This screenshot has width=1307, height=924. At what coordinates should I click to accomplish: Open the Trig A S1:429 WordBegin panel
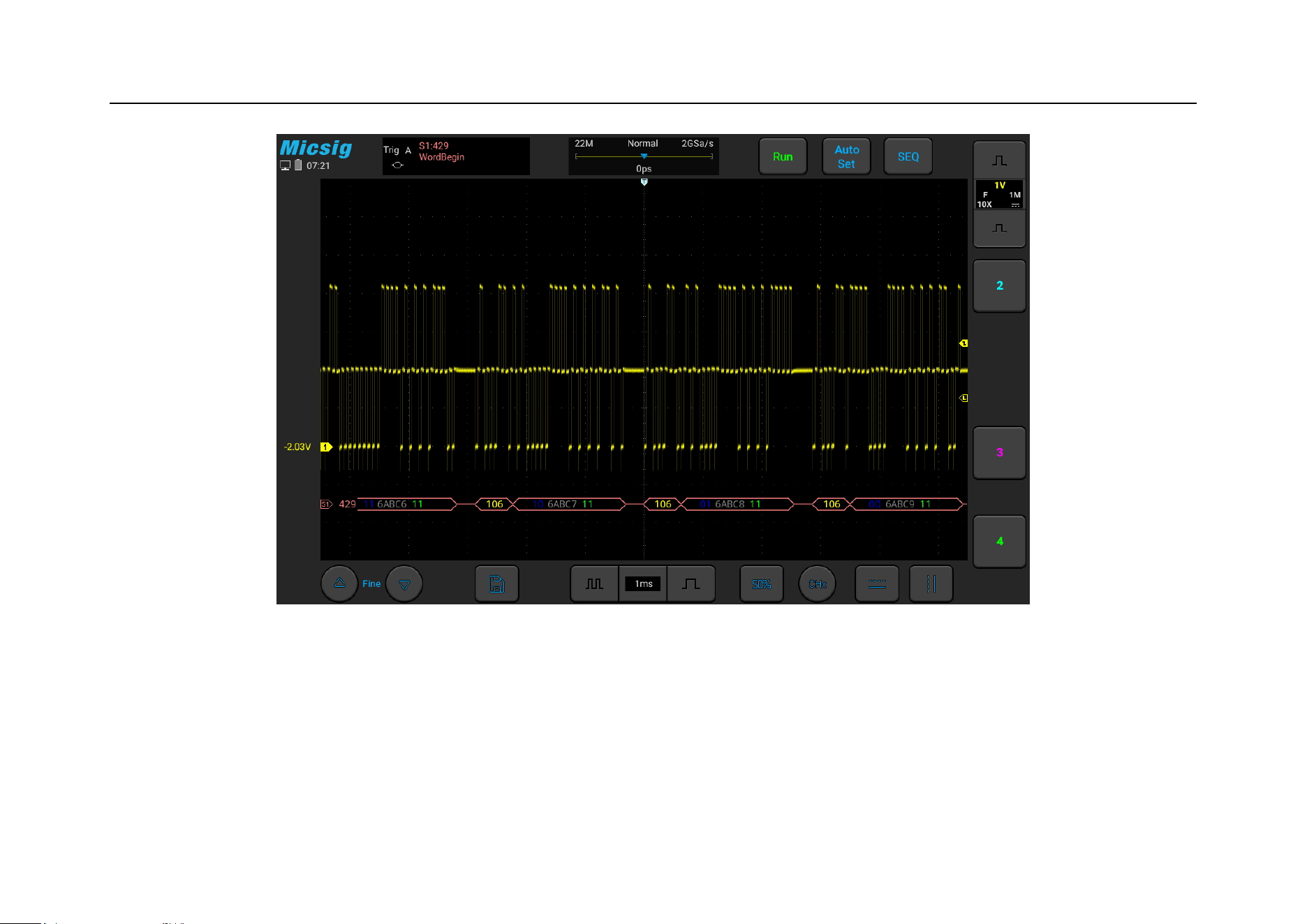pyautogui.click(x=456, y=156)
